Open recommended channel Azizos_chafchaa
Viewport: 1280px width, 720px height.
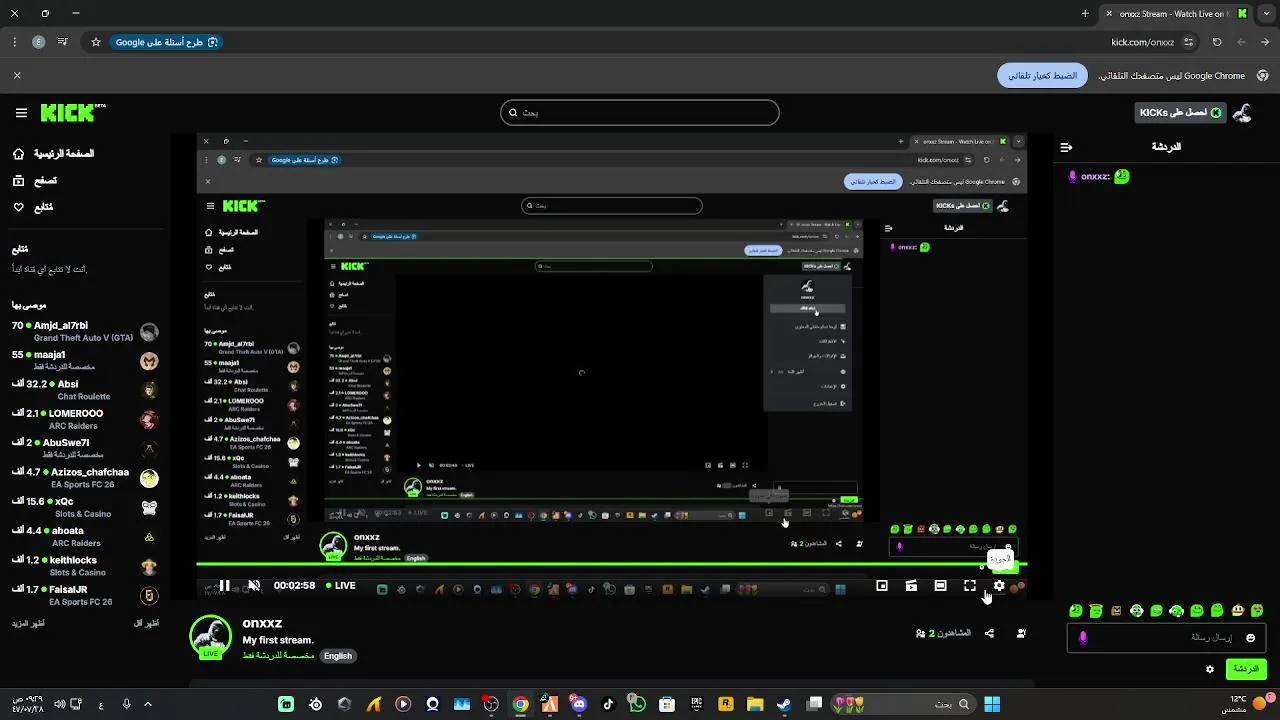click(85, 478)
